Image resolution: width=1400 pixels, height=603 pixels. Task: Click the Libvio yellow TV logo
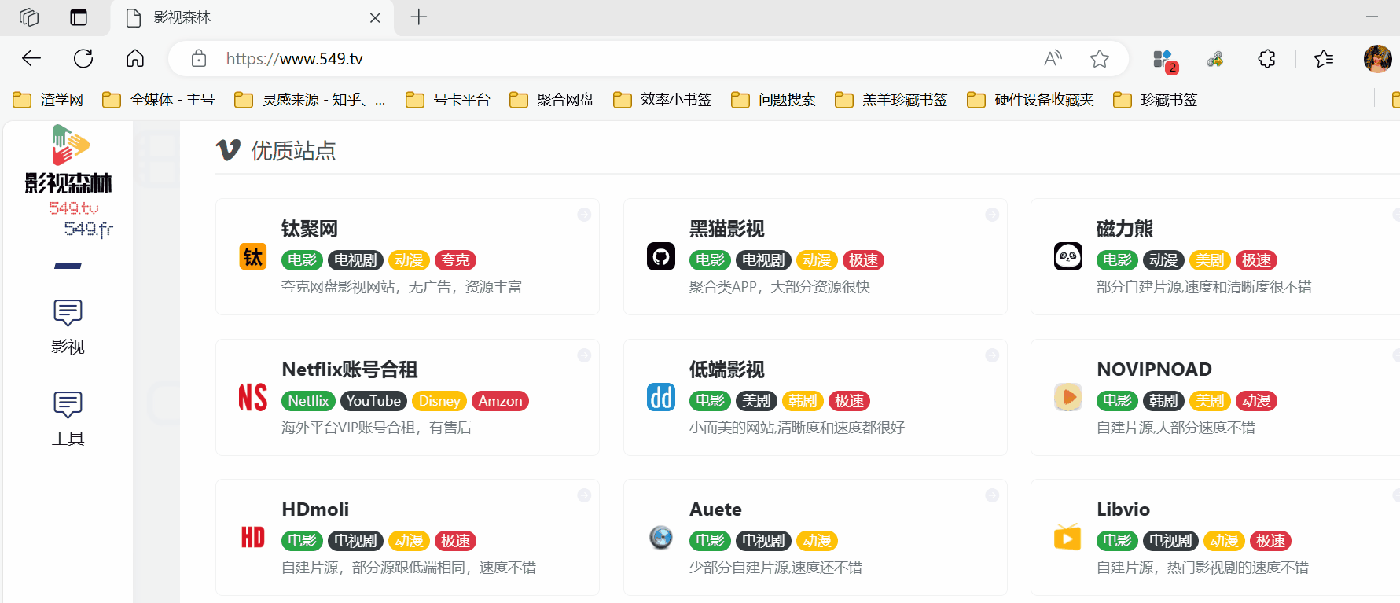click(x=1067, y=537)
